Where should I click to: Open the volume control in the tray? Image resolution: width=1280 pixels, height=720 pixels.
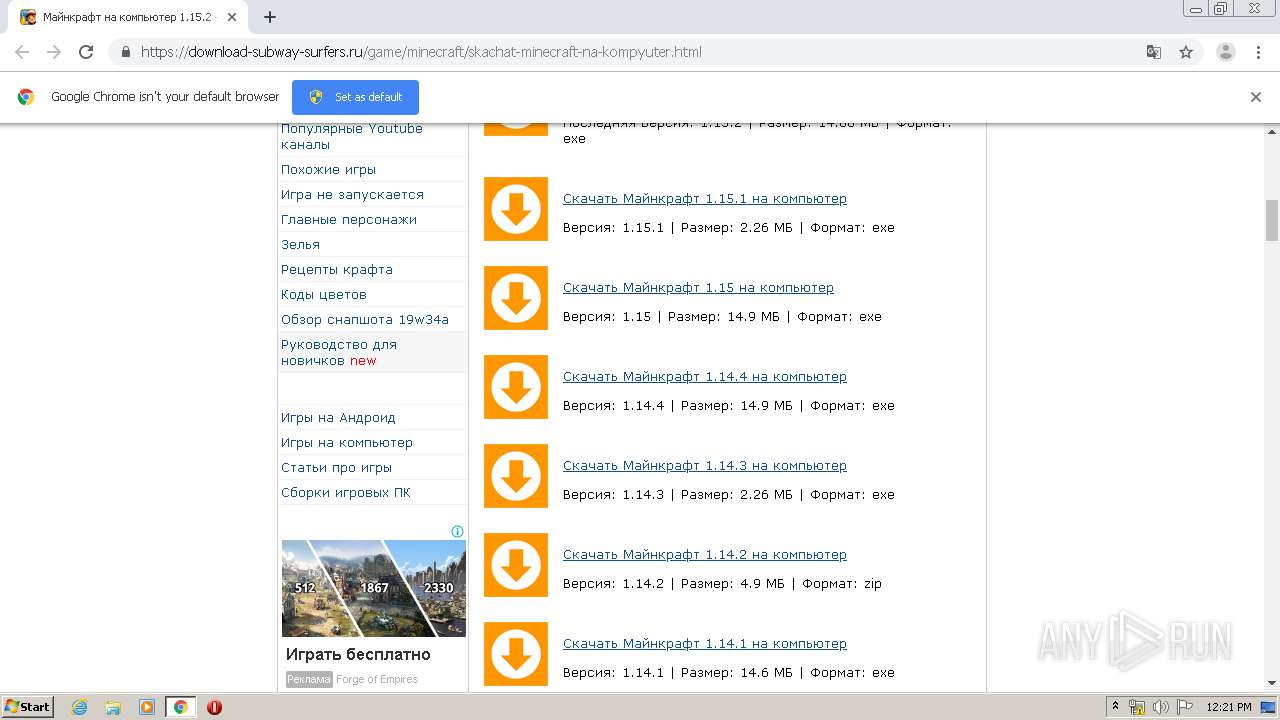tap(1161, 707)
